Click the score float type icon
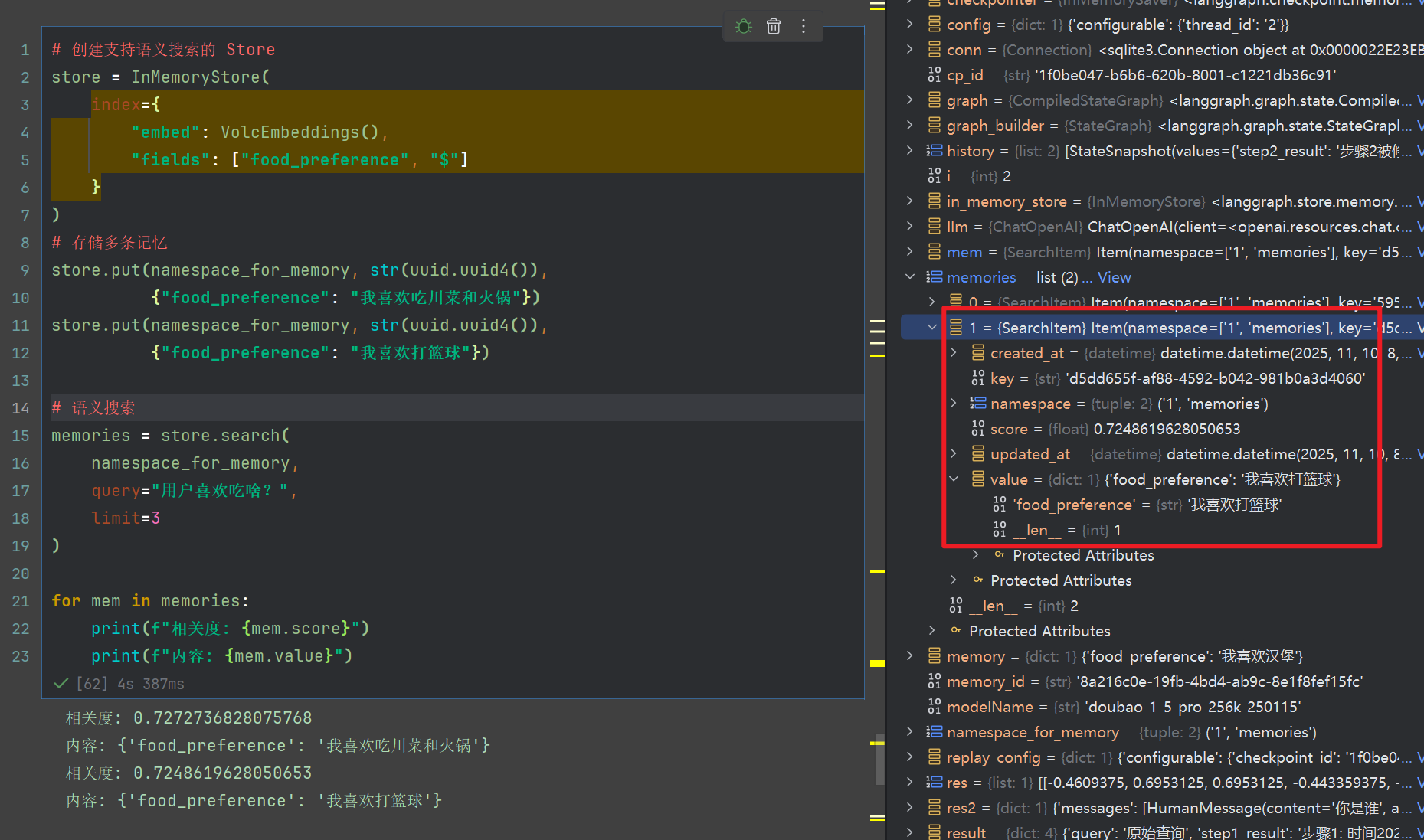 pos(978,429)
